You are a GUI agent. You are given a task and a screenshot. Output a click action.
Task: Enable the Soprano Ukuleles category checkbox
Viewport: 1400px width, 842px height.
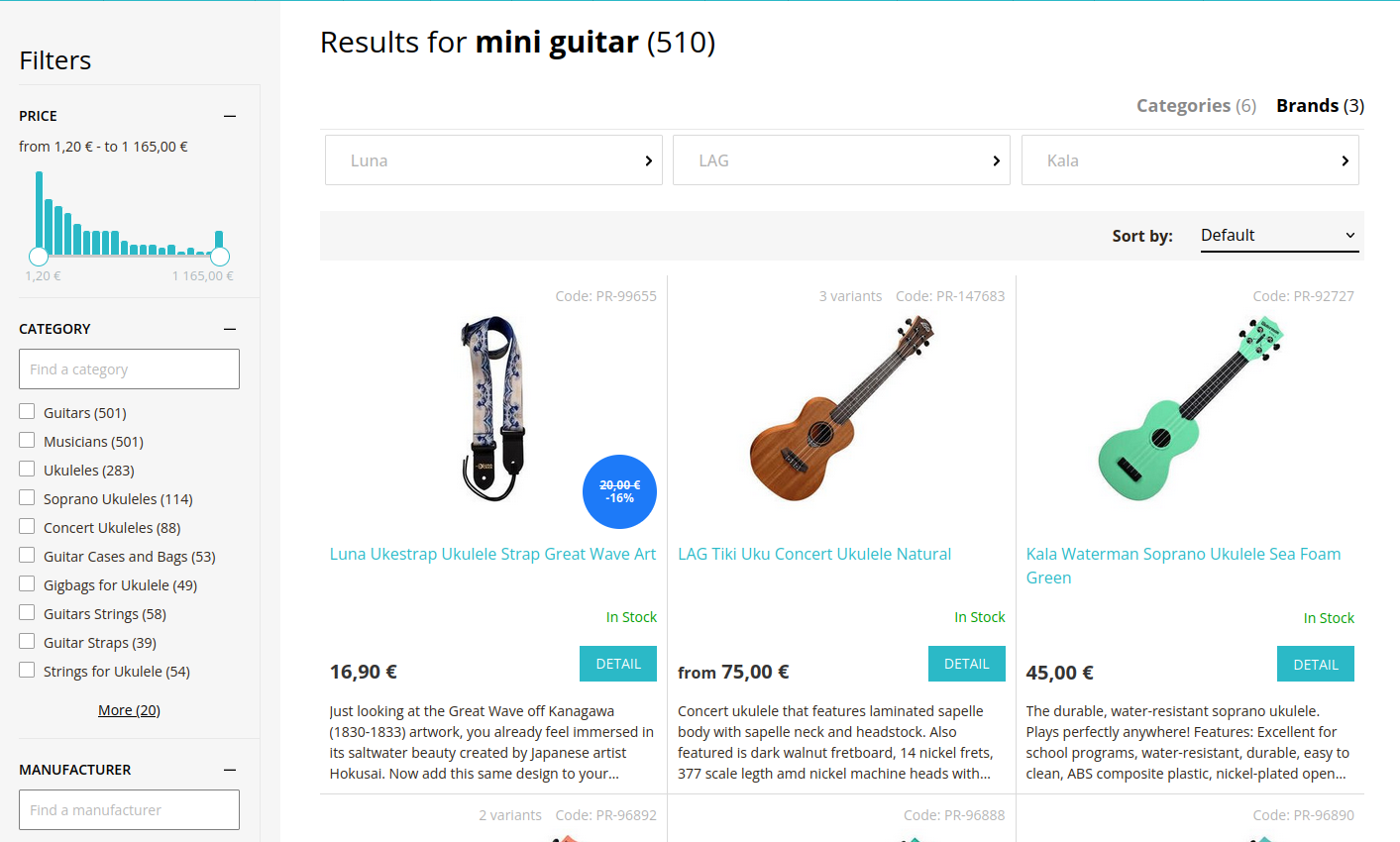coord(27,498)
